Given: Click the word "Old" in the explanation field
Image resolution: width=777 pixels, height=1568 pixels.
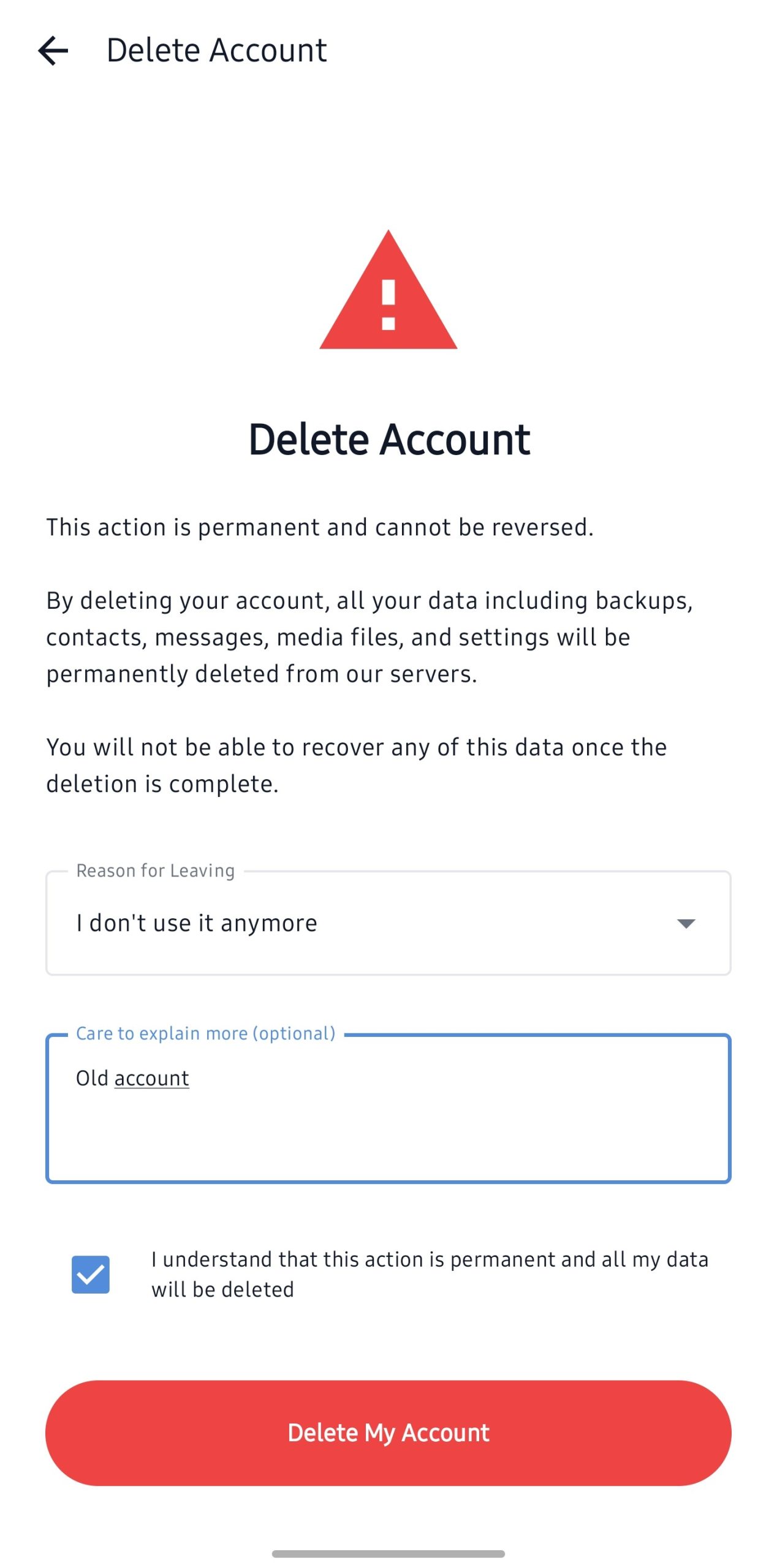Looking at the screenshot, I should click(92, 1078).
